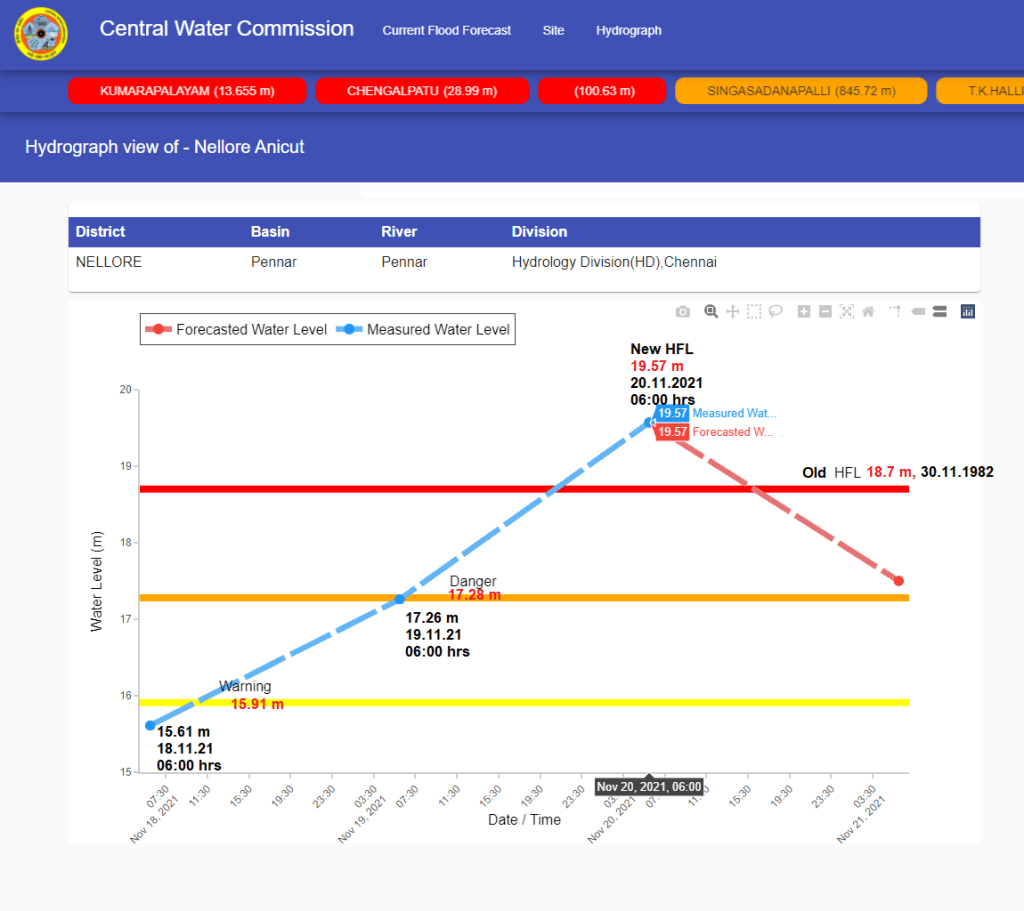
Task: Download the plot as PNG with camera icon
Action: [x=683, y=312]
